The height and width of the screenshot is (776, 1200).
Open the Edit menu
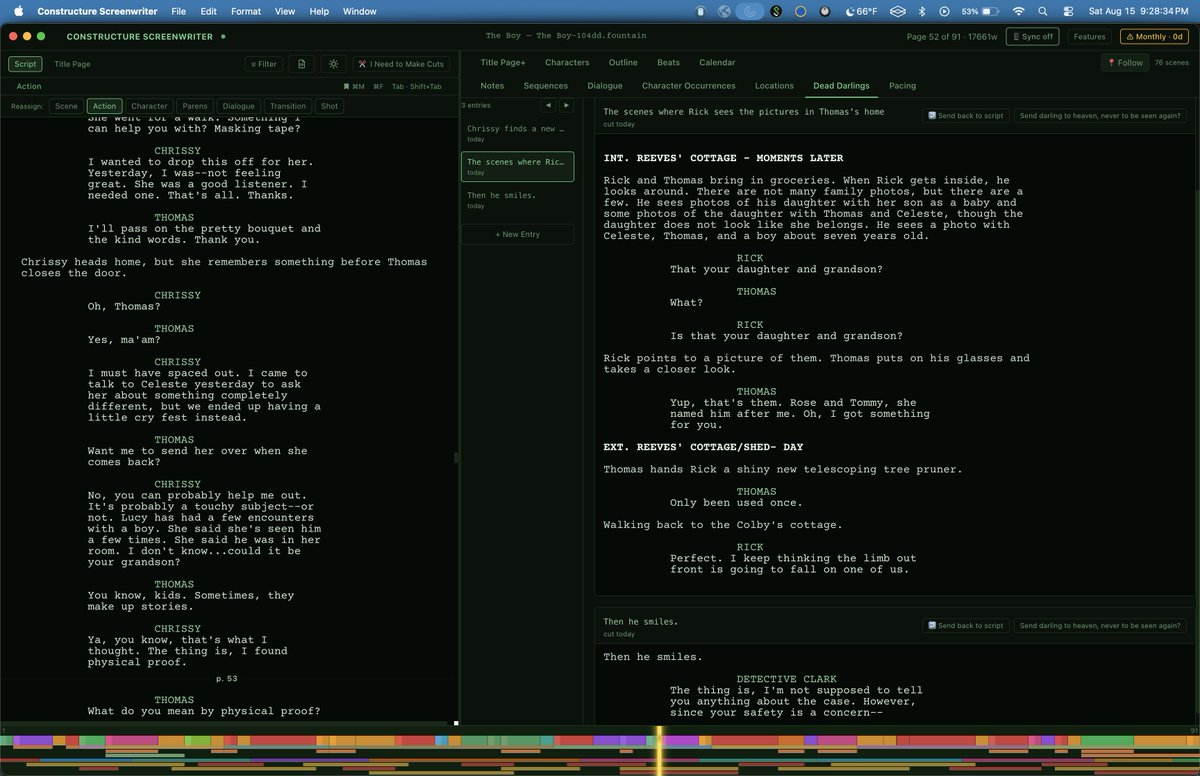pyautogui.click(x=208, y=11)
